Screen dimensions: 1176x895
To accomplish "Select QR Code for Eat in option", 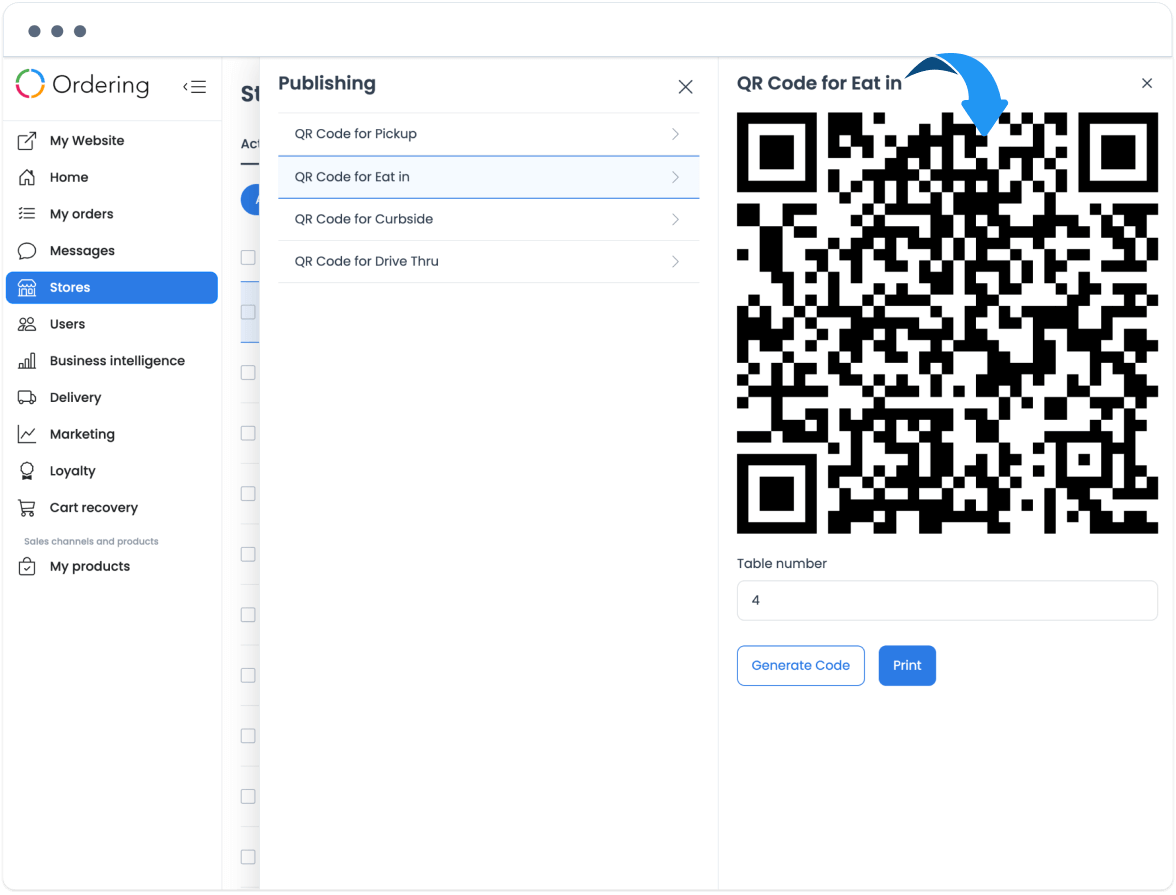I will click(488, 177).
